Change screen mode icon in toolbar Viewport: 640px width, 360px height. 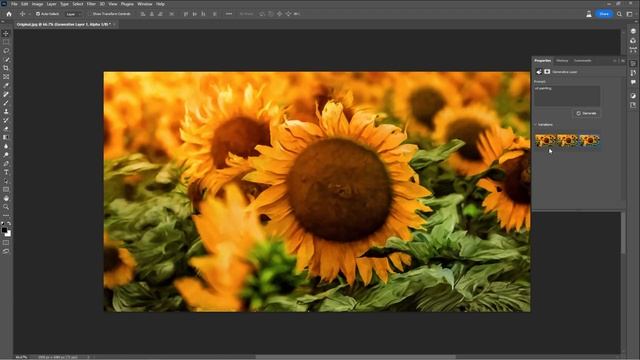pos(6,251)
